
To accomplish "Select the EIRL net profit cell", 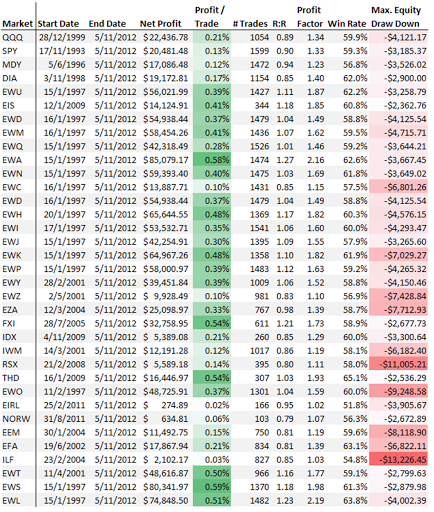I will coord(166,405).
